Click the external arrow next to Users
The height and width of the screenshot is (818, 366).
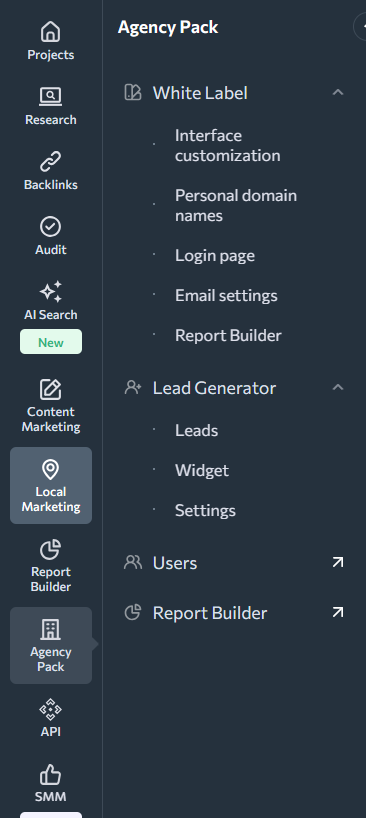[338, 562]
